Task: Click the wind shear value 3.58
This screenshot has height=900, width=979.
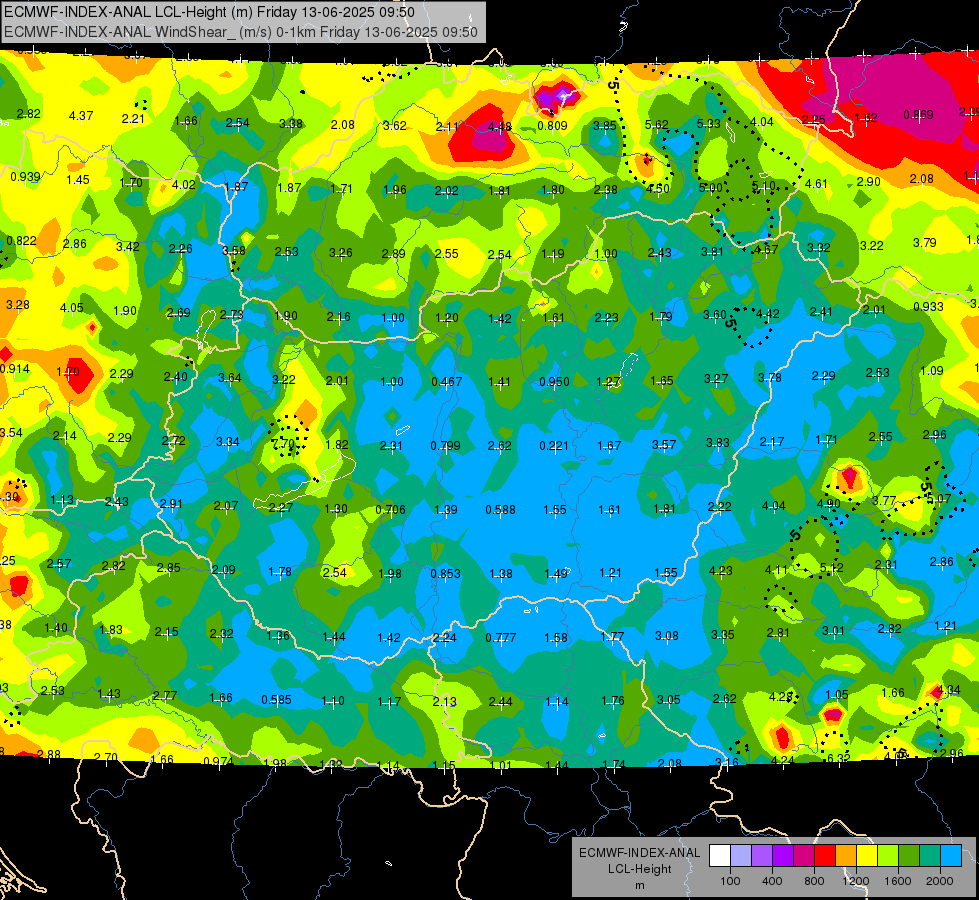Action: 234,250
